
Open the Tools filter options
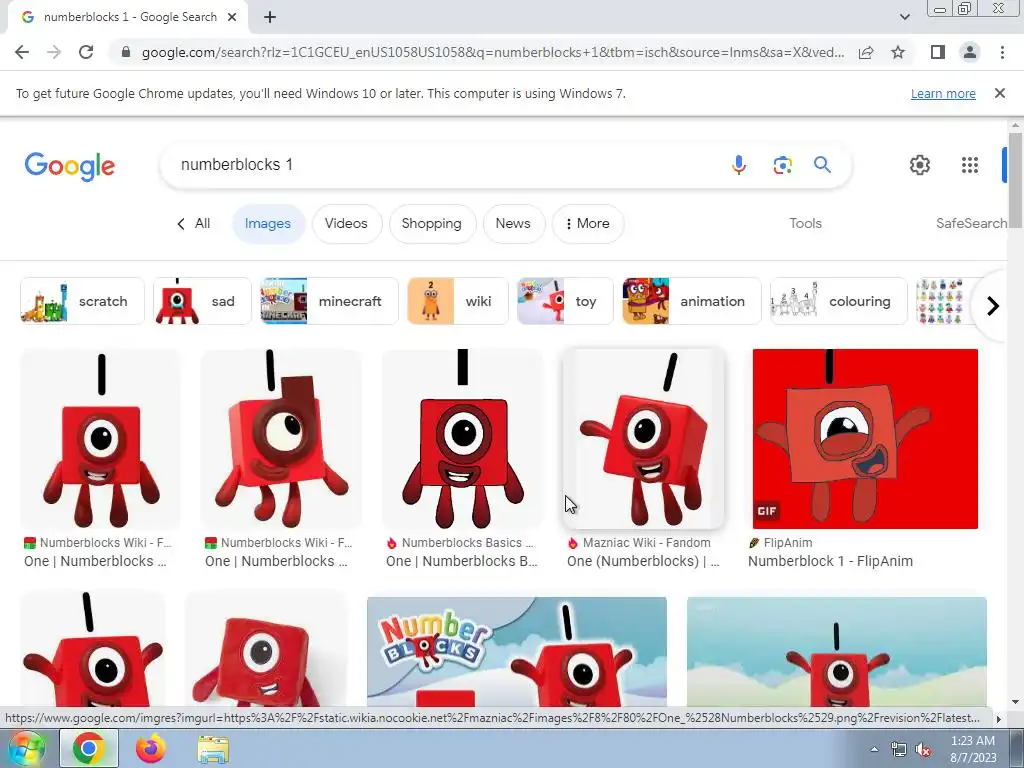coord(805,224)
